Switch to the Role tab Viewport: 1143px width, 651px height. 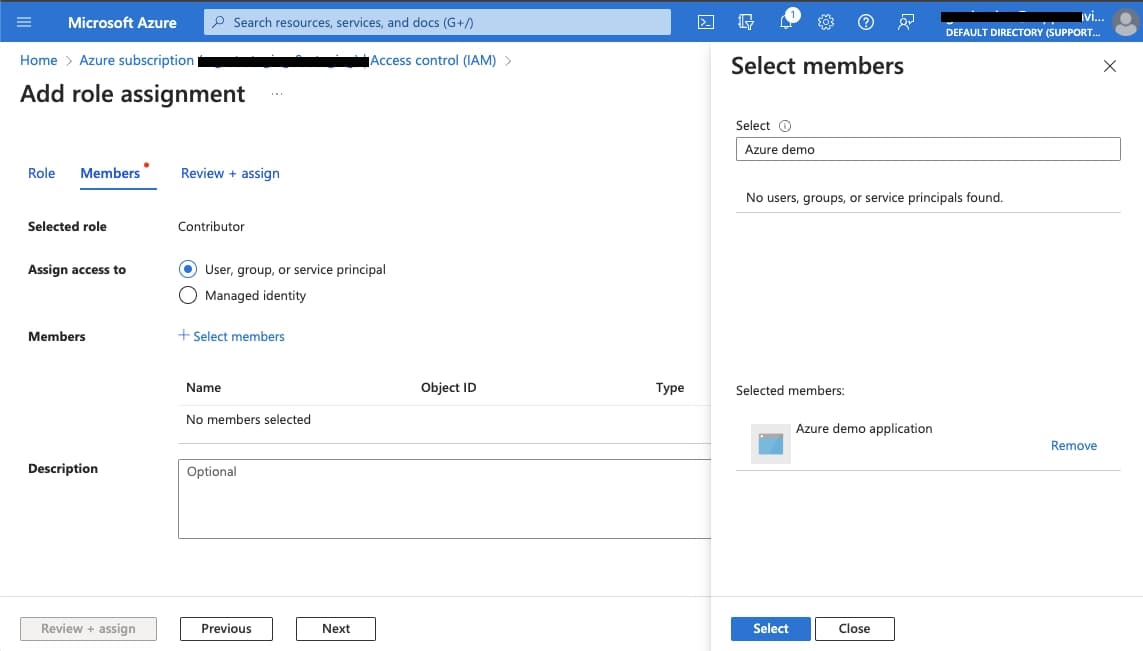41,173
